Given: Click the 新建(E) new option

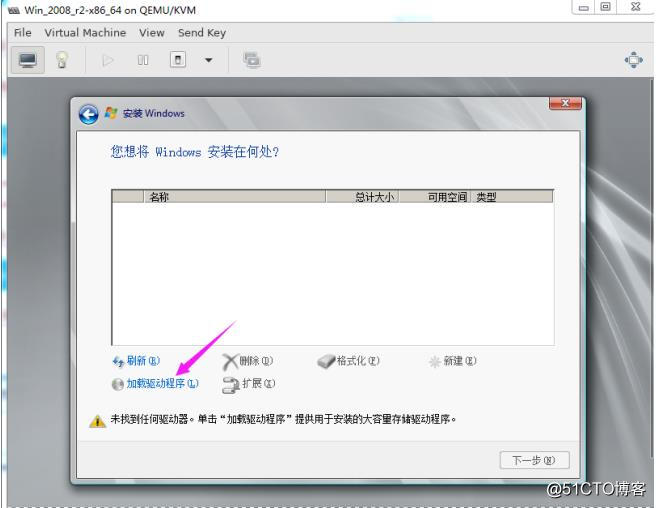Looking at the screenshot, I should (453, 361).
